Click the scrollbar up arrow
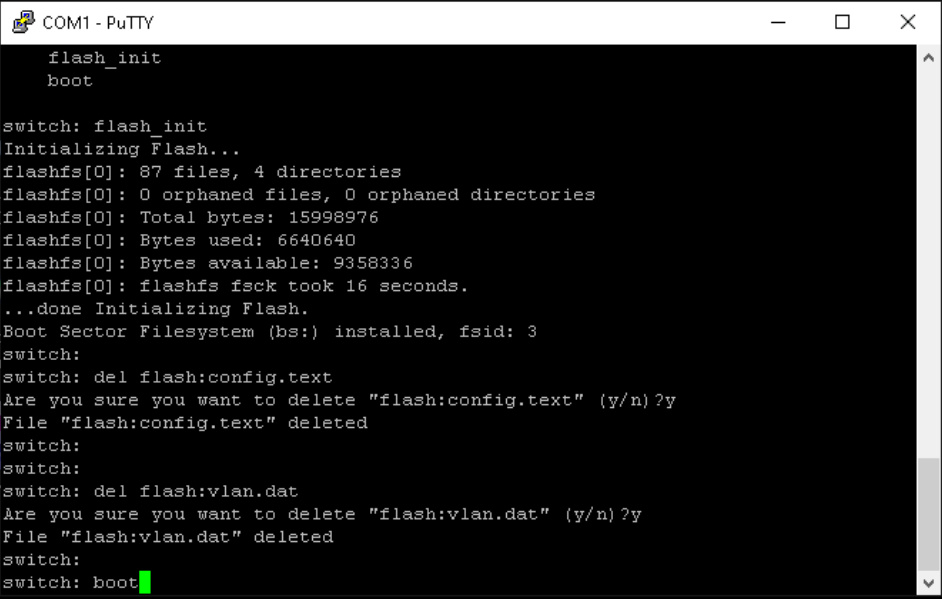Viewport: 942px width, 599px height. coord(929,59)
